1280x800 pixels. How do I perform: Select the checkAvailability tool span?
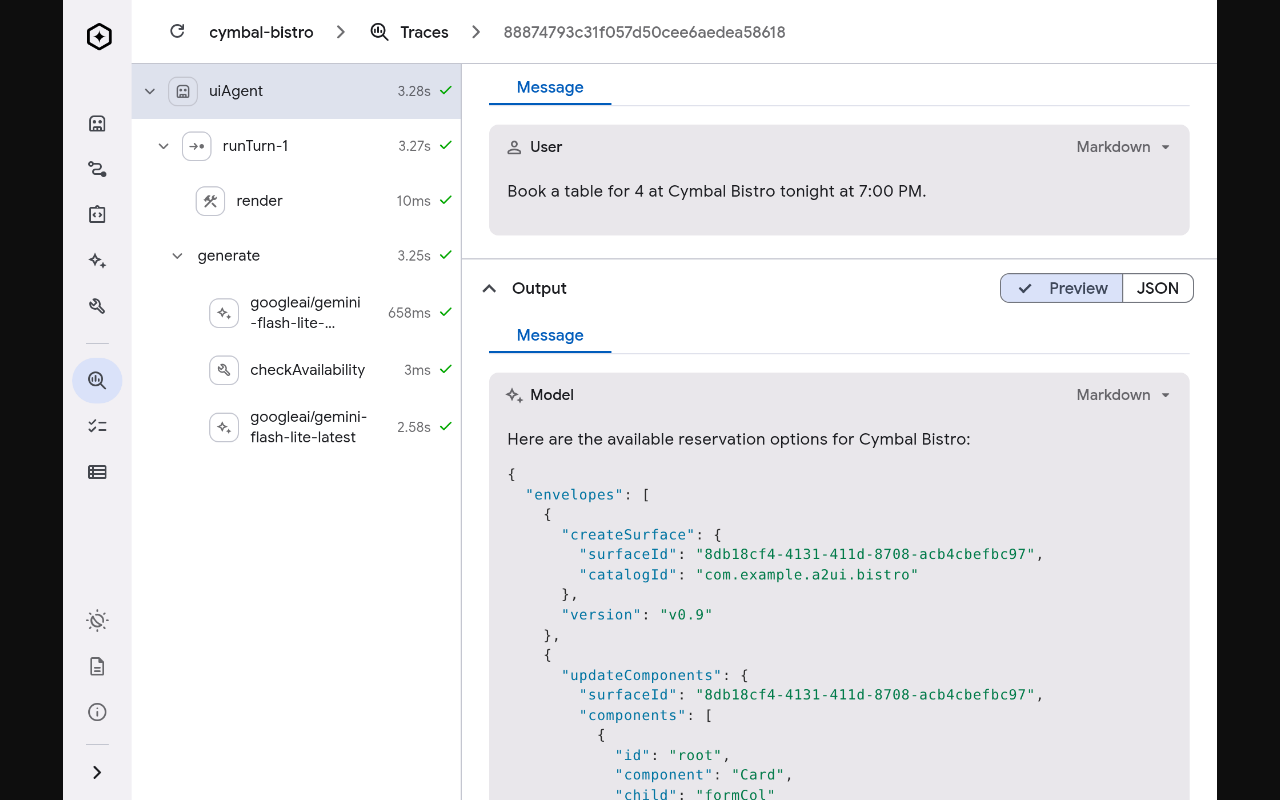[296, 370]
